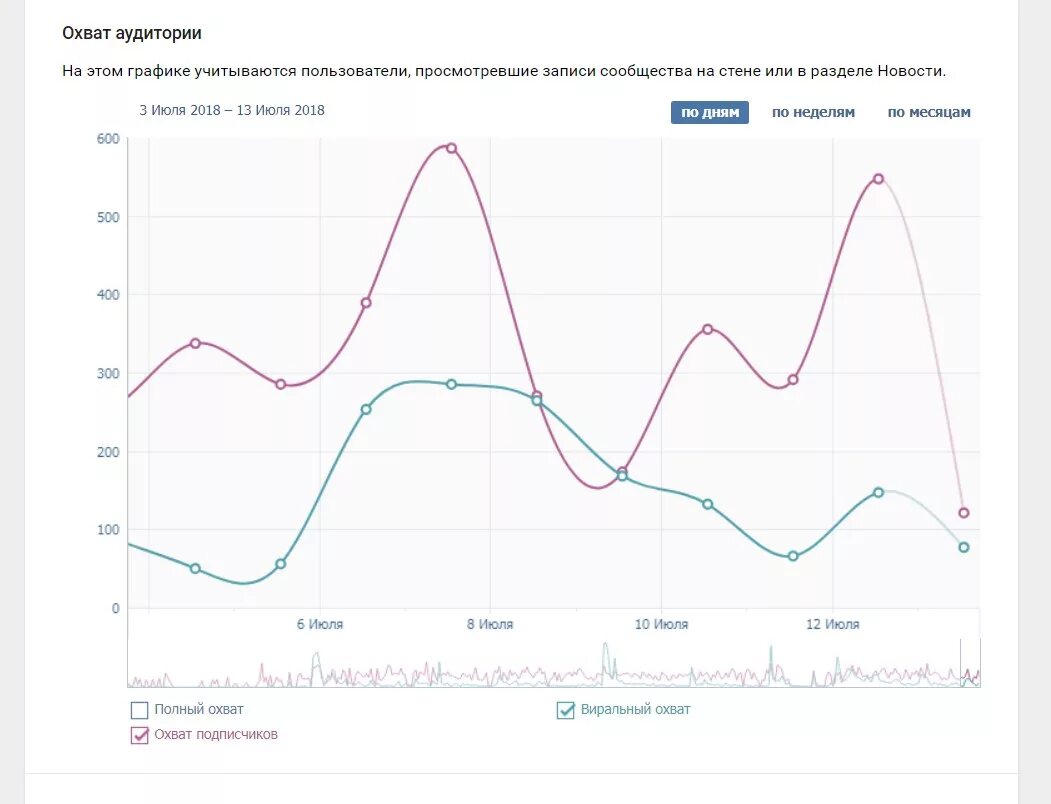Click the middle of the mini overview timeline
1051x804 pixels.
click(x=553, y=665)
